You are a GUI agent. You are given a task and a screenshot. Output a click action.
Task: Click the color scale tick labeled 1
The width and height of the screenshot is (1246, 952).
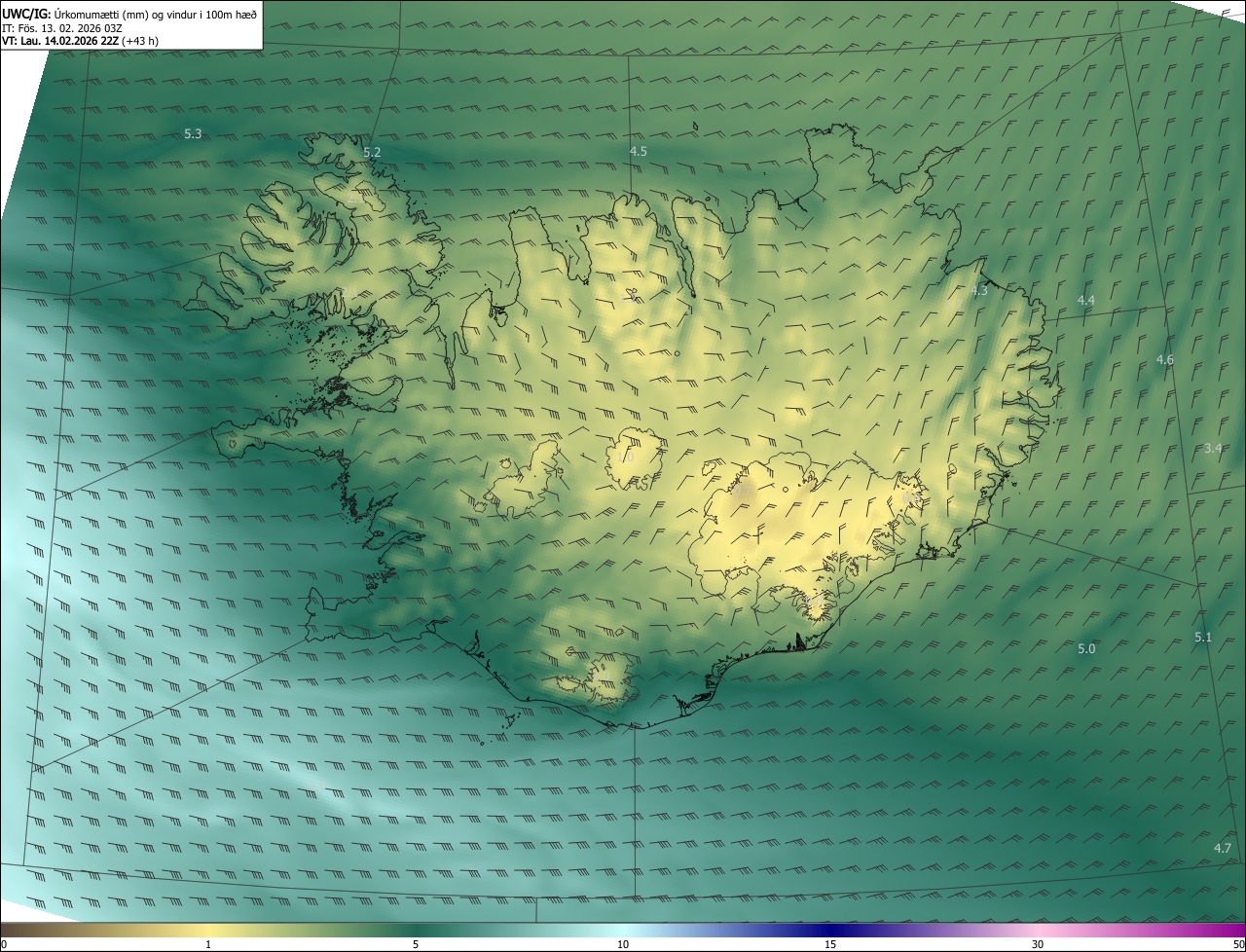(208, 944)
